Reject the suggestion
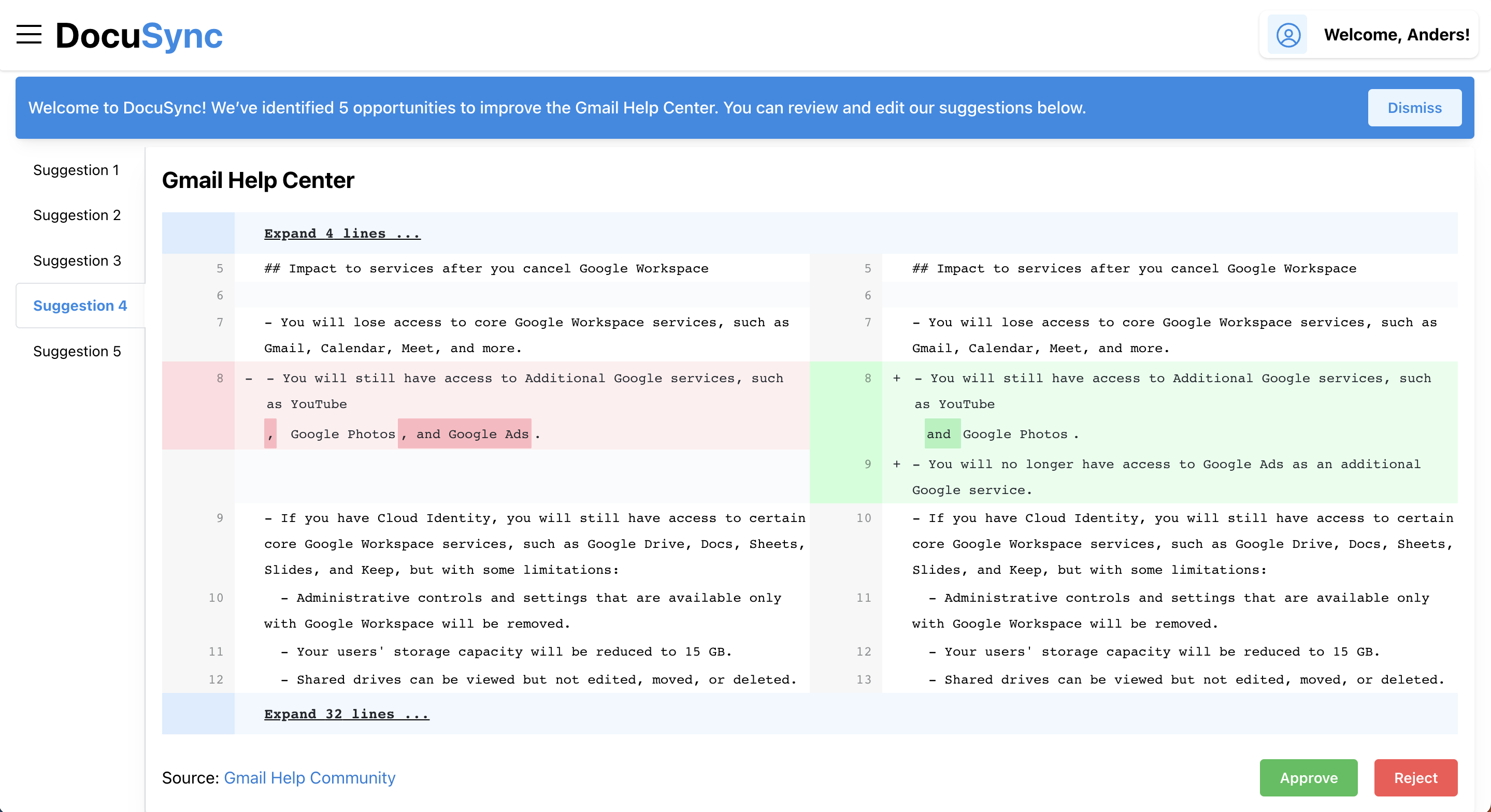 (1416, 778)
